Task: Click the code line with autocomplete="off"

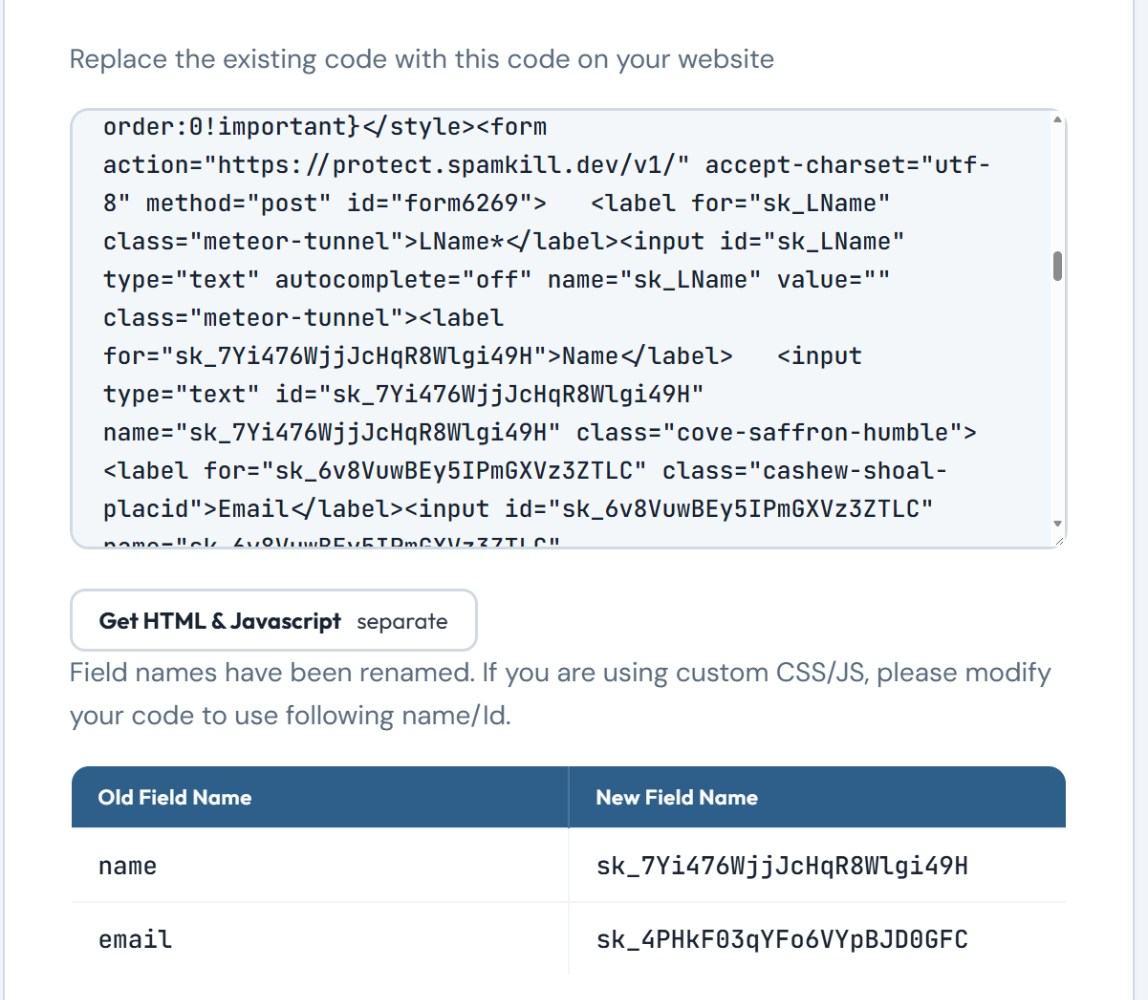Action: click(496, 279)
